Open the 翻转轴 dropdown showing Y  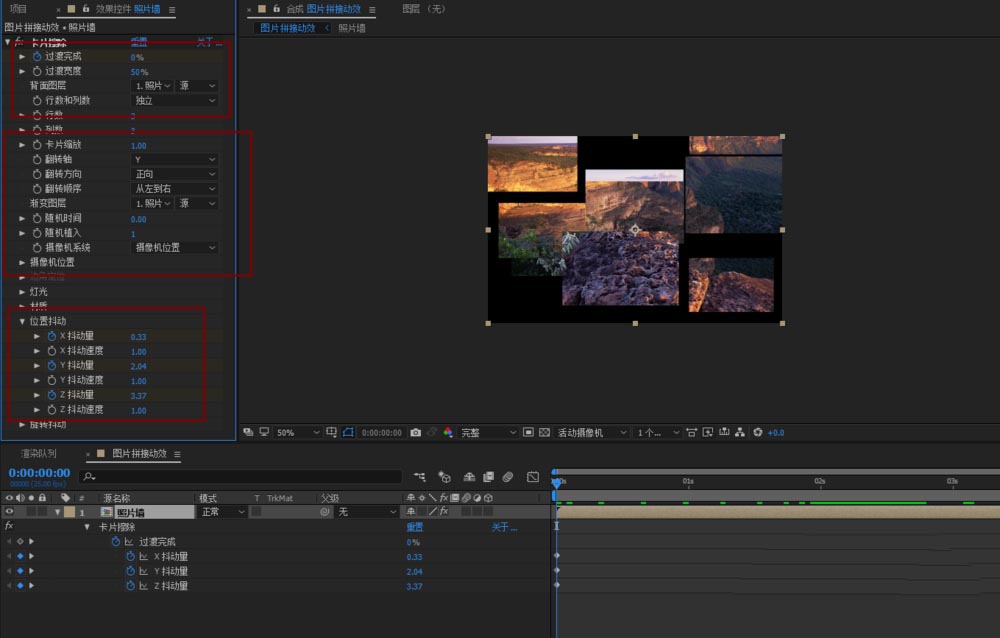(175, 159)
